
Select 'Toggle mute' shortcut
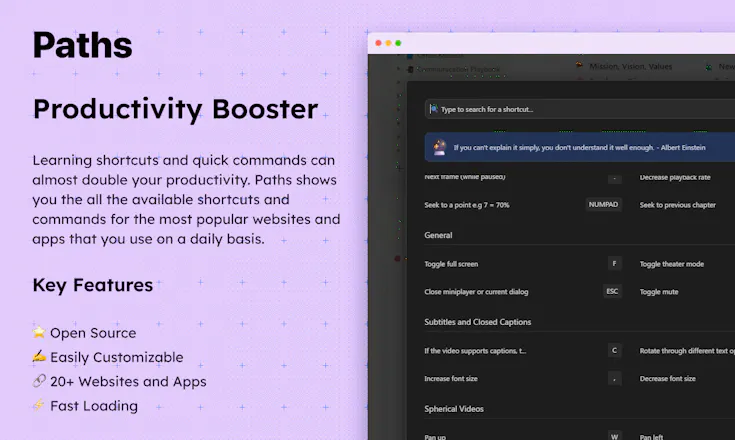click(659, 291)
